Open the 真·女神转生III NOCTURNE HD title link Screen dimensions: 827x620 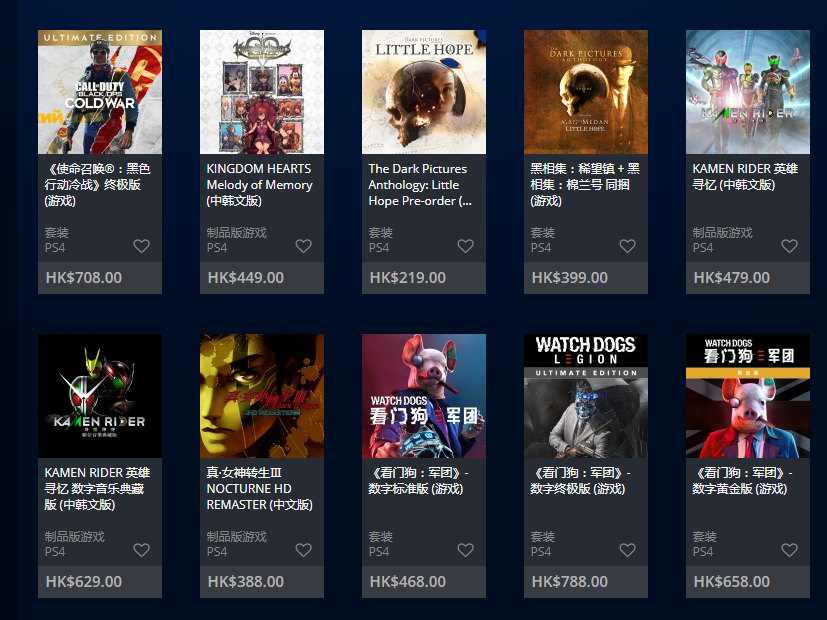(259, 489)
